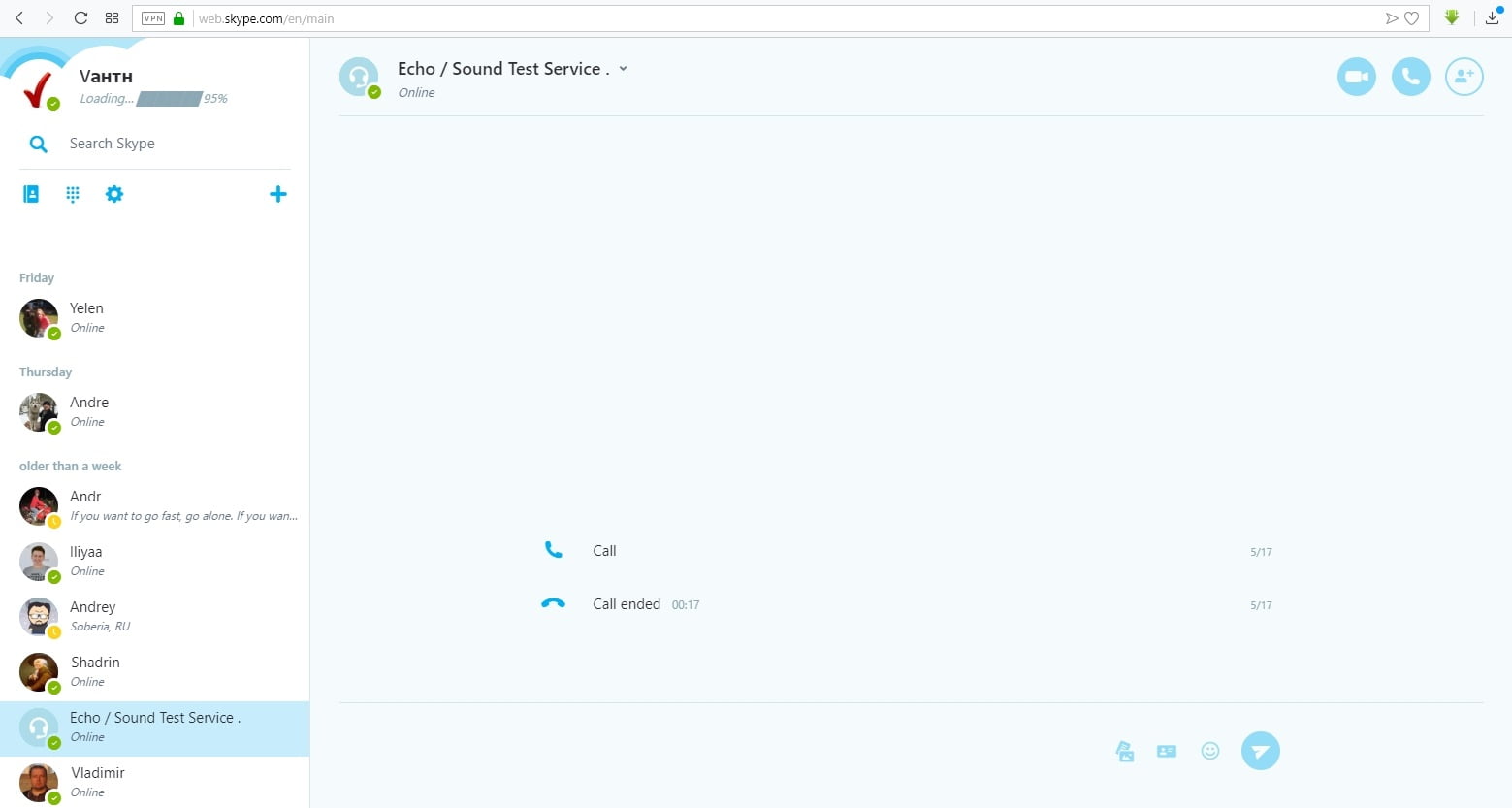Click the plus icon for new chat
The height and width of the screenshot is (808, 1512).
point(277,194)
